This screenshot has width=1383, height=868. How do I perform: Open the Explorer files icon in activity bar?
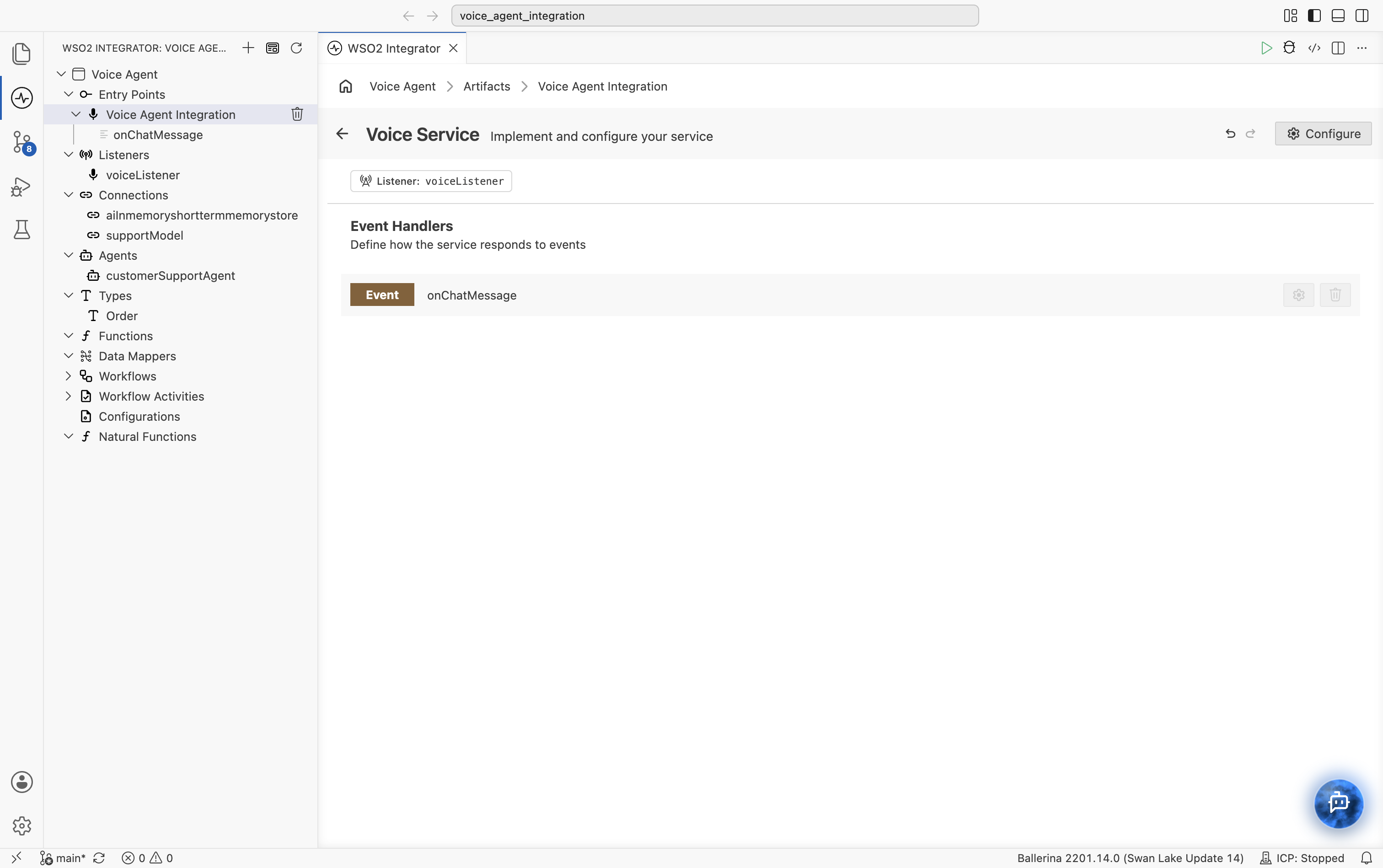(x=21, y=54)
